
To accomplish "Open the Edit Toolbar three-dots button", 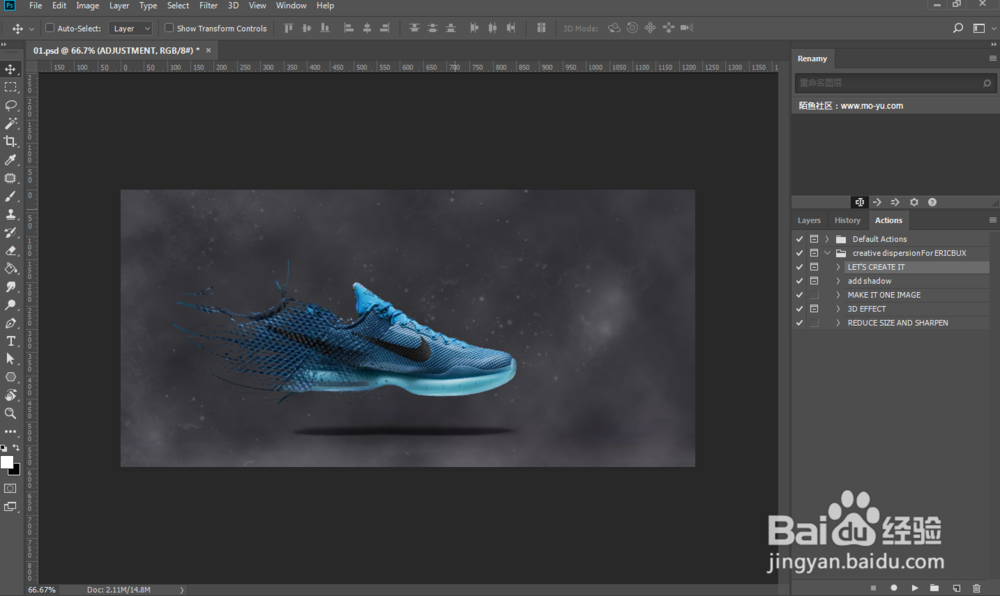I will [x=10, y=432].
